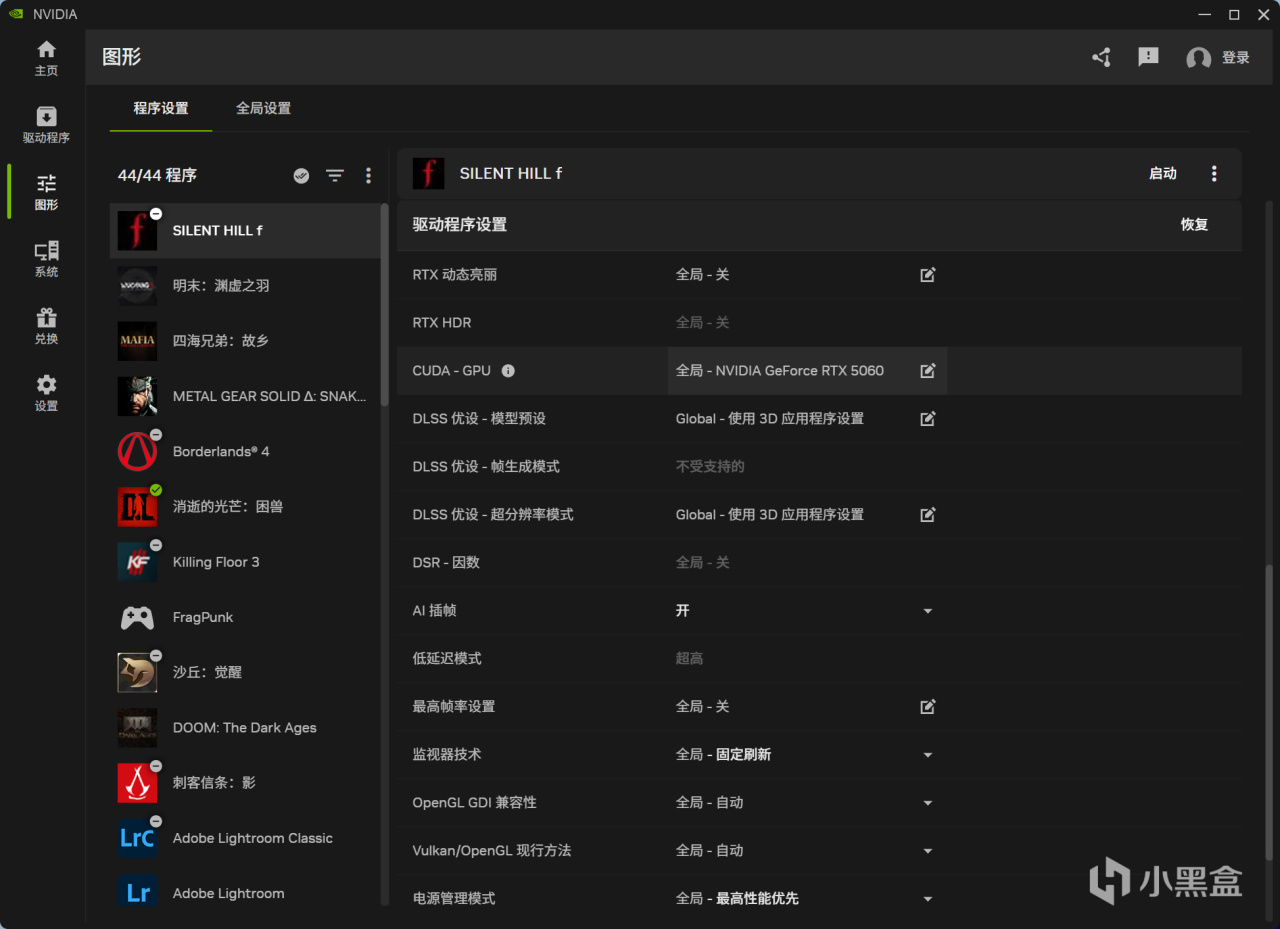Select 四海兄弟：故乡 in the program list
1280x929 pixels.
pos(245,341)
